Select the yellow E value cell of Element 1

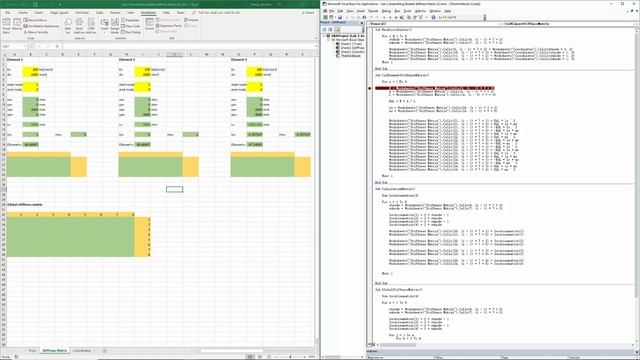pyautogui.click(x=30, y=70)
